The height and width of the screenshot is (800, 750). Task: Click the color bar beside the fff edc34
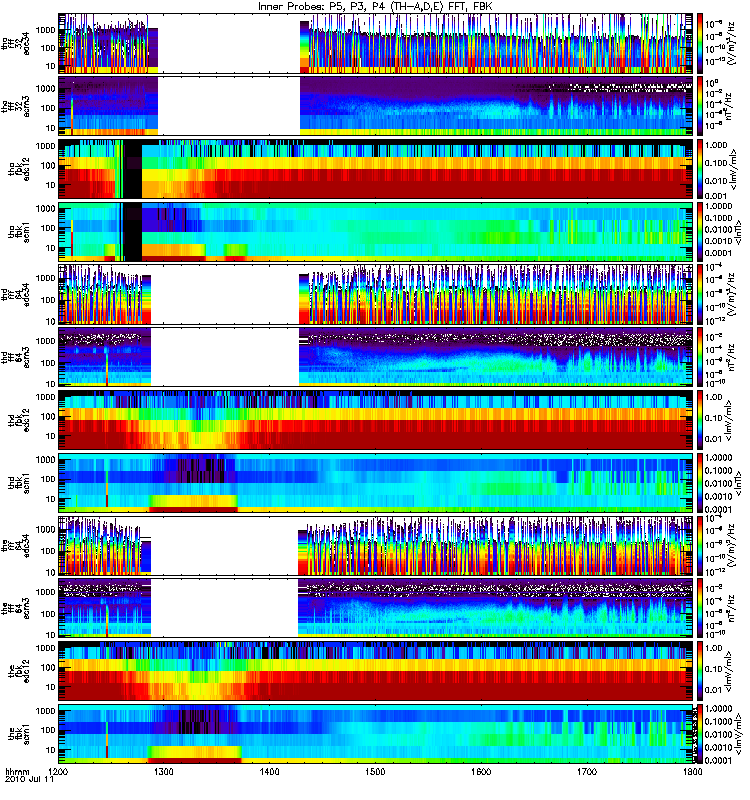tap(700, 545)
